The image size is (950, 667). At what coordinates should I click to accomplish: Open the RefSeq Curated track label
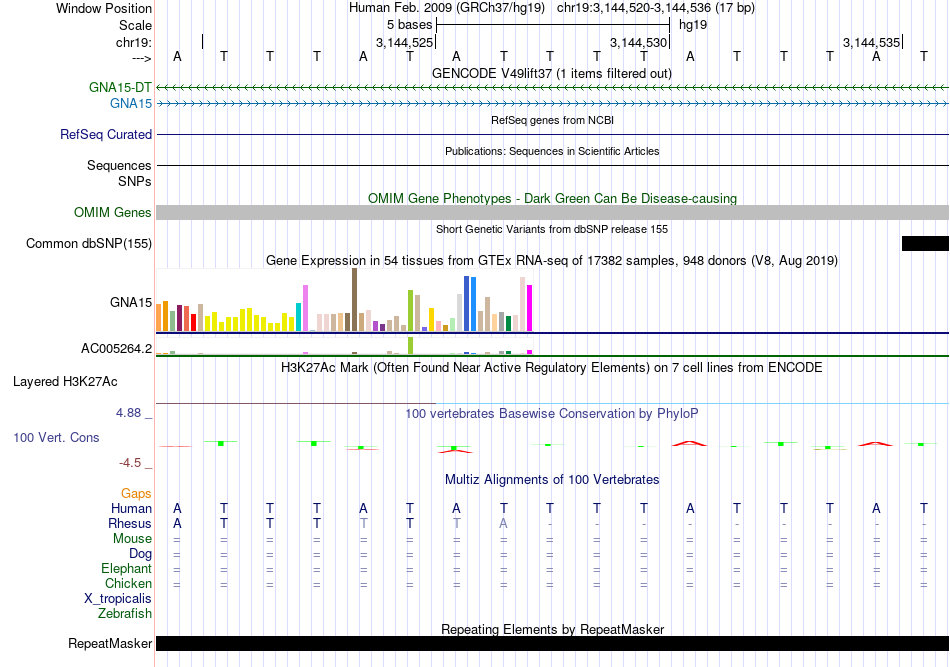[x=106, y=134]
